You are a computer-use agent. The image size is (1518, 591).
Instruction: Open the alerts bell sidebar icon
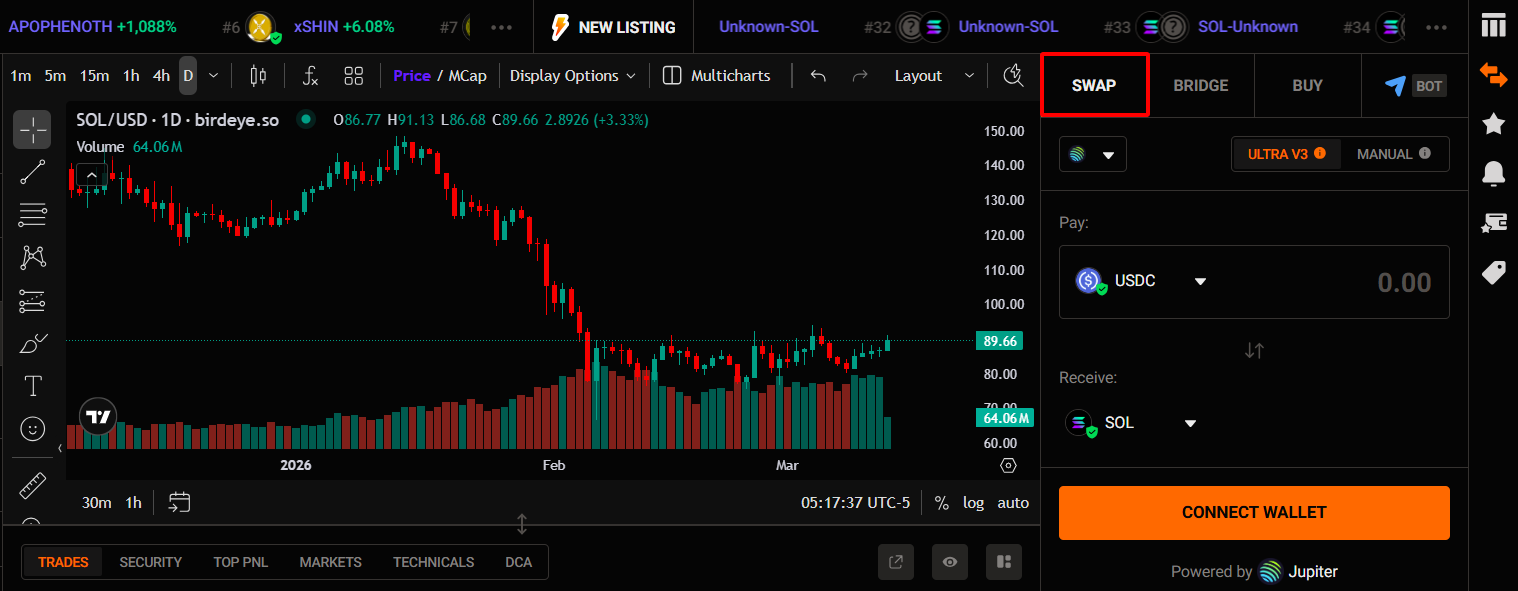coord(1493,173)
